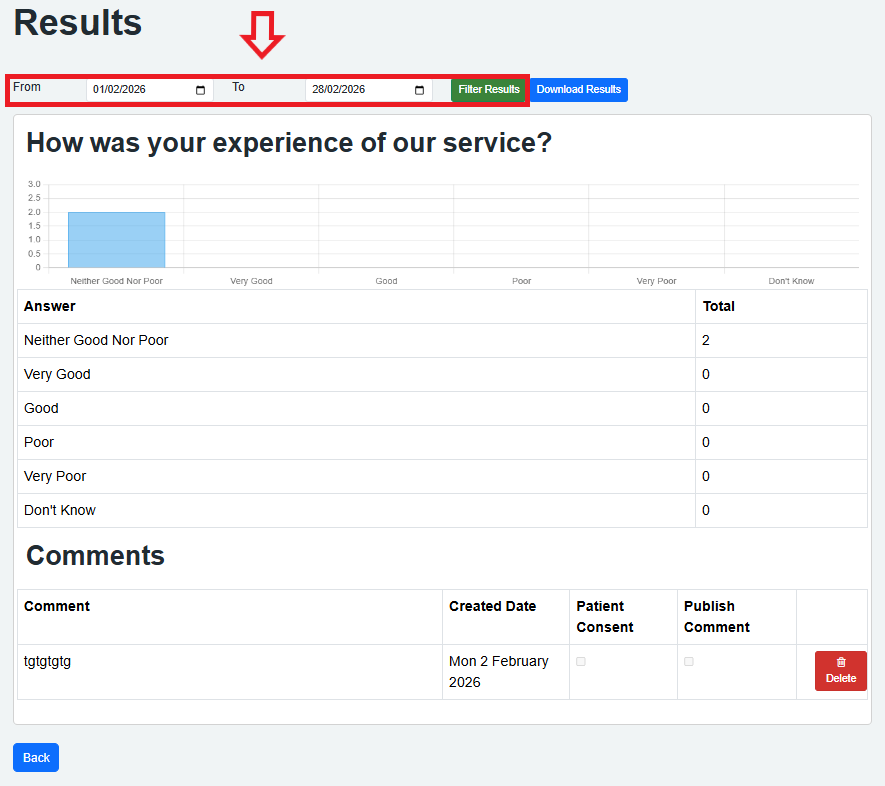Open the To date calendar picker icon
The width and height of the screenshot is (885, 786).
pyautogui.click(x=419, y=90)
